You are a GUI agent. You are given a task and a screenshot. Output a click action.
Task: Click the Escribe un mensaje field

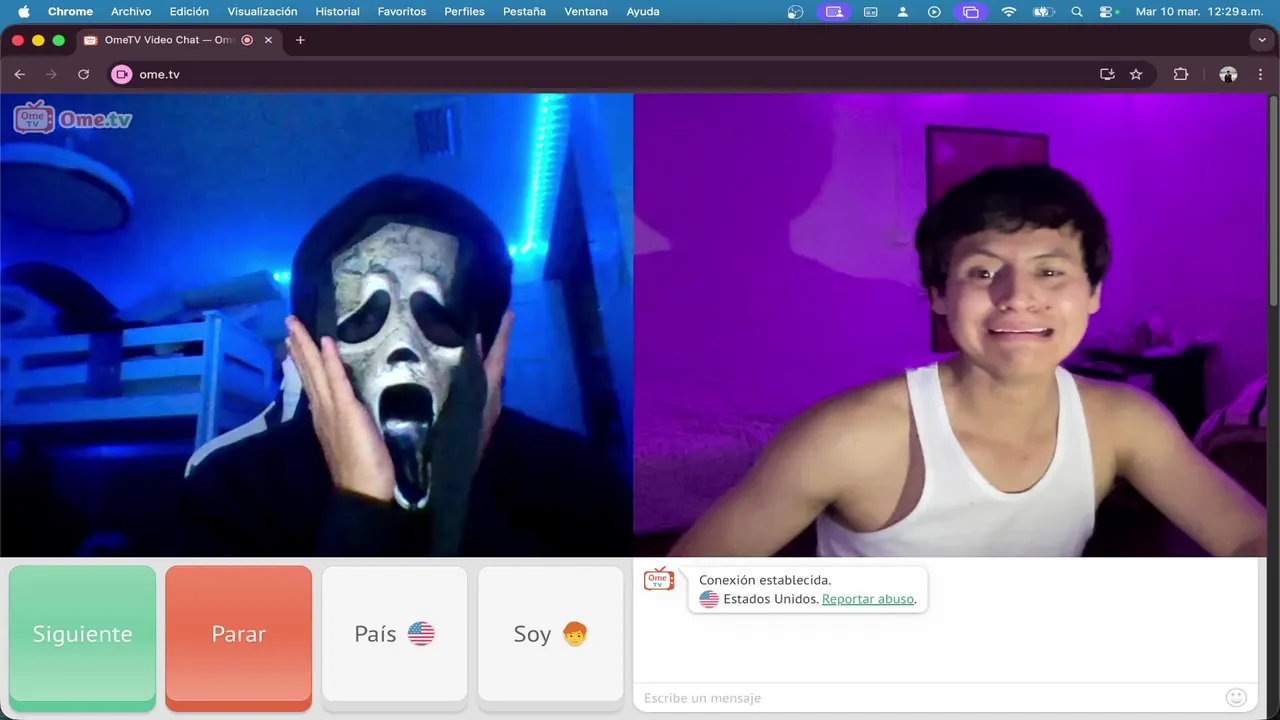[x=930, y=697]
